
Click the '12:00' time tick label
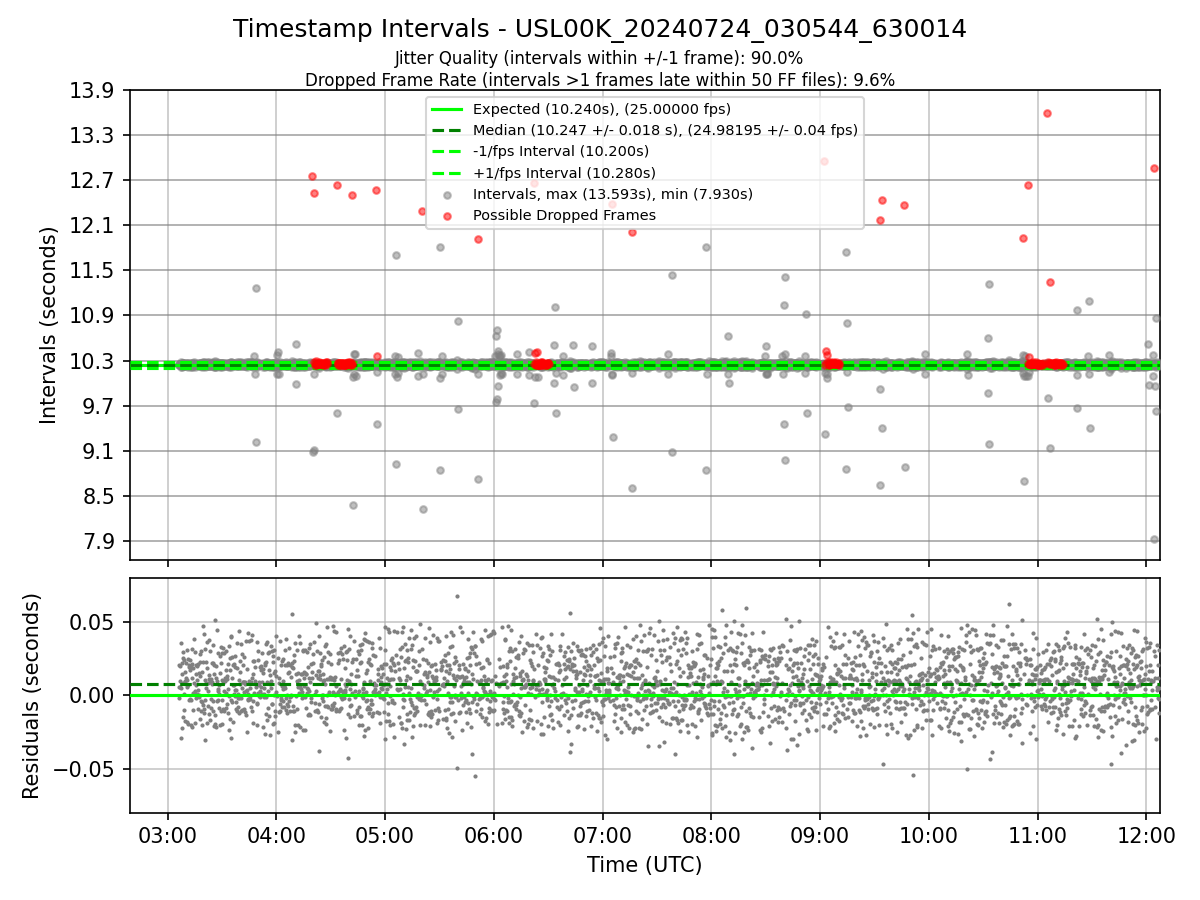click(1147, 834)
